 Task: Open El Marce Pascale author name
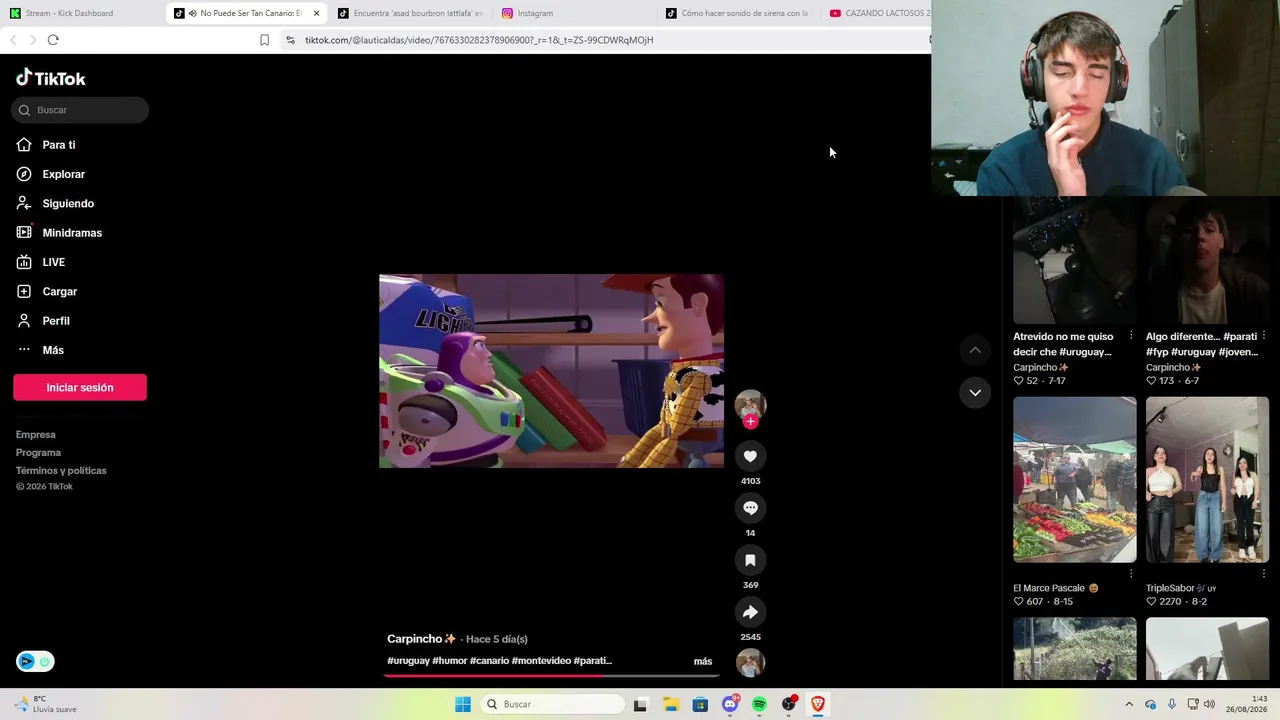coord(1056,588)
